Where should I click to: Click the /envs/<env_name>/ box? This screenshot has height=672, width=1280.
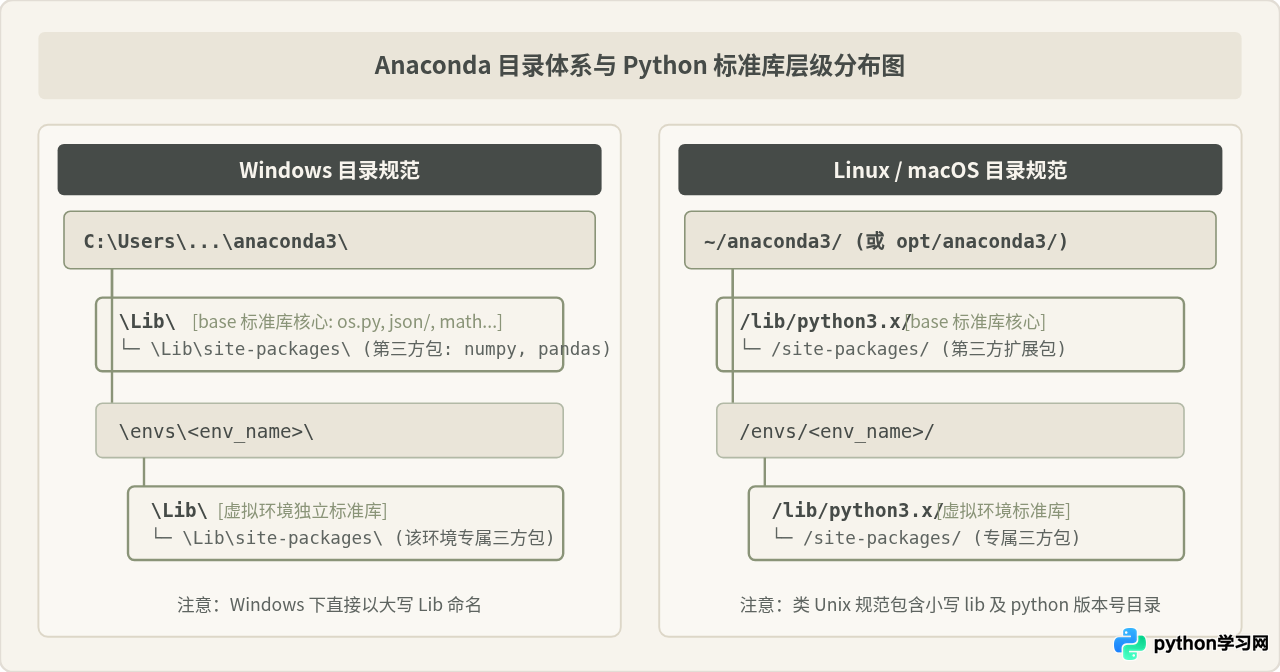(x=950, y=431)
